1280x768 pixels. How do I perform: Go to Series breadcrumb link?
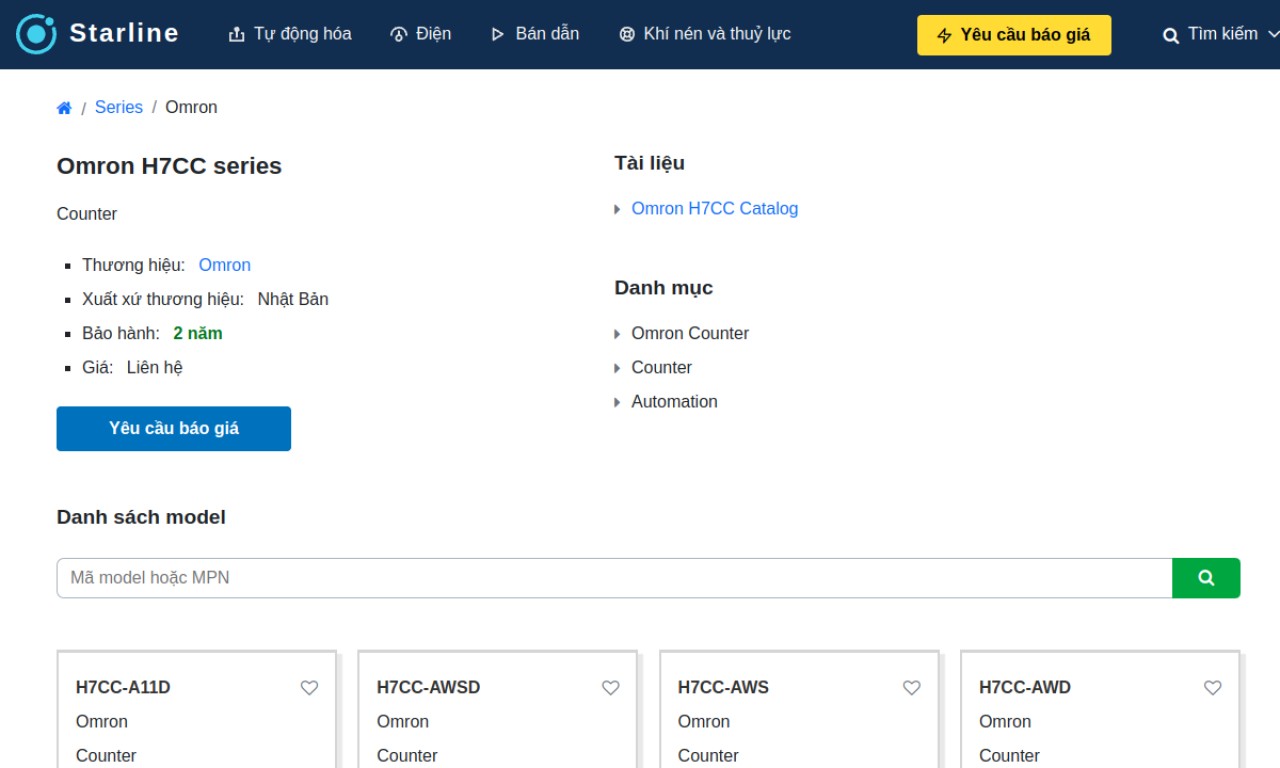(119, 107)
